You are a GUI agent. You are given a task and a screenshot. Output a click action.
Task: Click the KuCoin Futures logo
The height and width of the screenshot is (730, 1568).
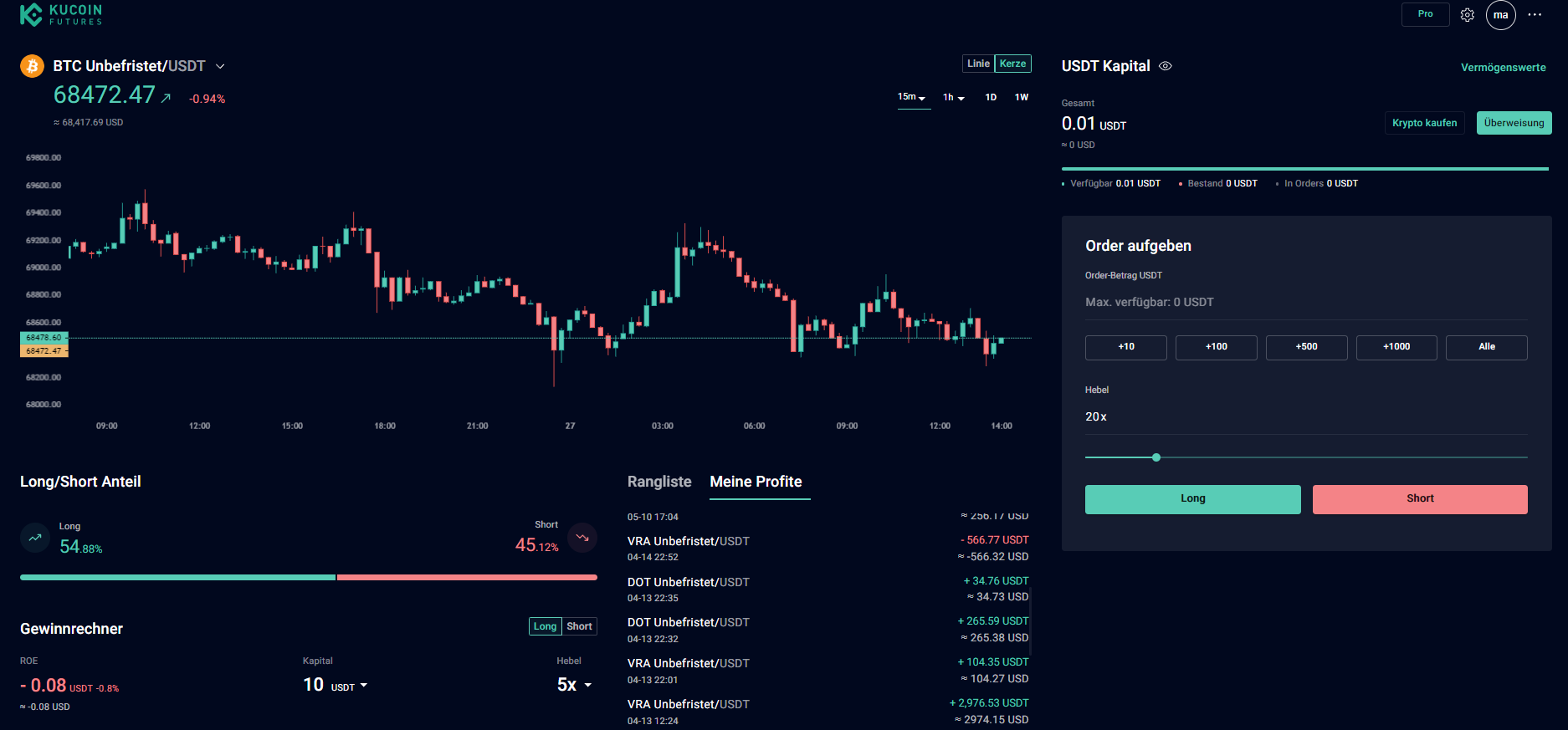(61, 14)
